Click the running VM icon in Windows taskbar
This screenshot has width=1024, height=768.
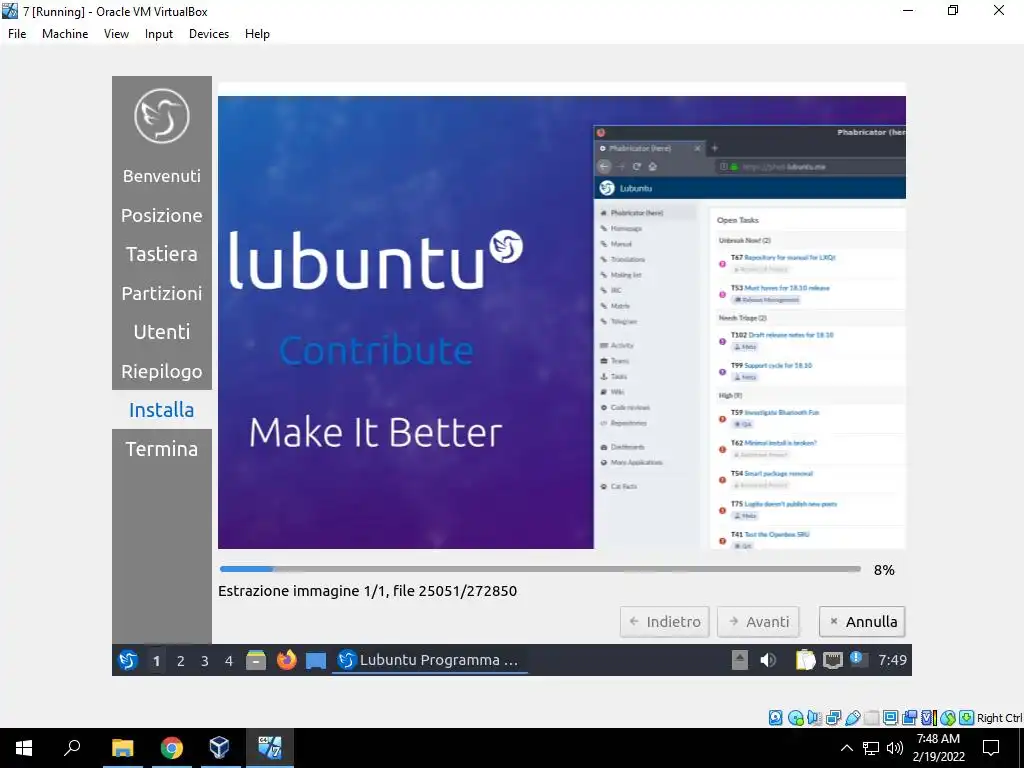(269, 748)
